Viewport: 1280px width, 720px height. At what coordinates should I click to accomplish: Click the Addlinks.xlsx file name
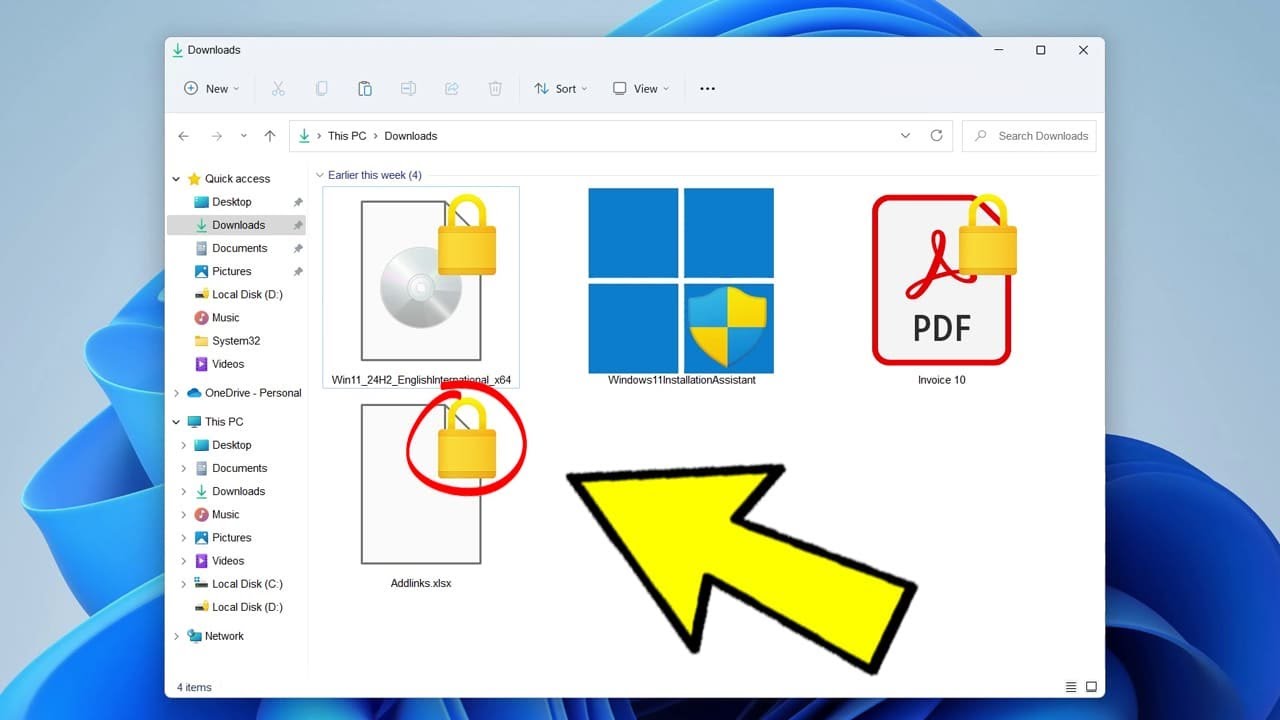coord(421,583)
